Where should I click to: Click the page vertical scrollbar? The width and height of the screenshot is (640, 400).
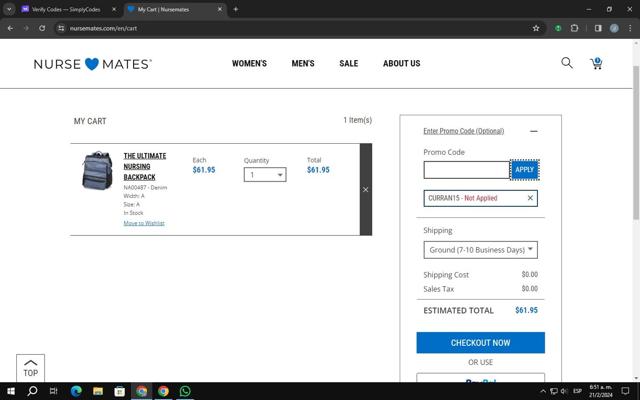pyautogui.click(x=636, y=143)
